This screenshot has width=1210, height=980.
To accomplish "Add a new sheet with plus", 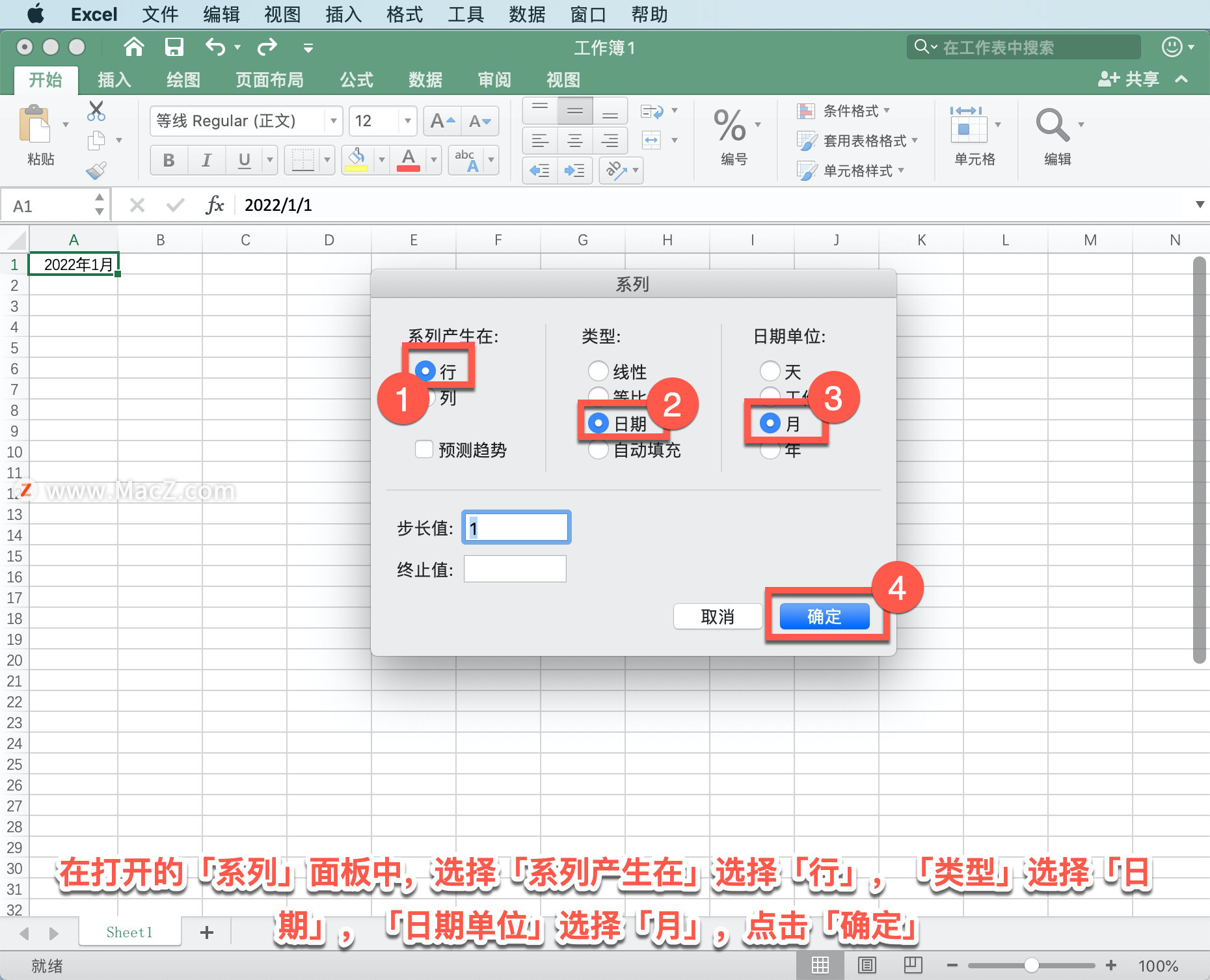I will (207, 932).
